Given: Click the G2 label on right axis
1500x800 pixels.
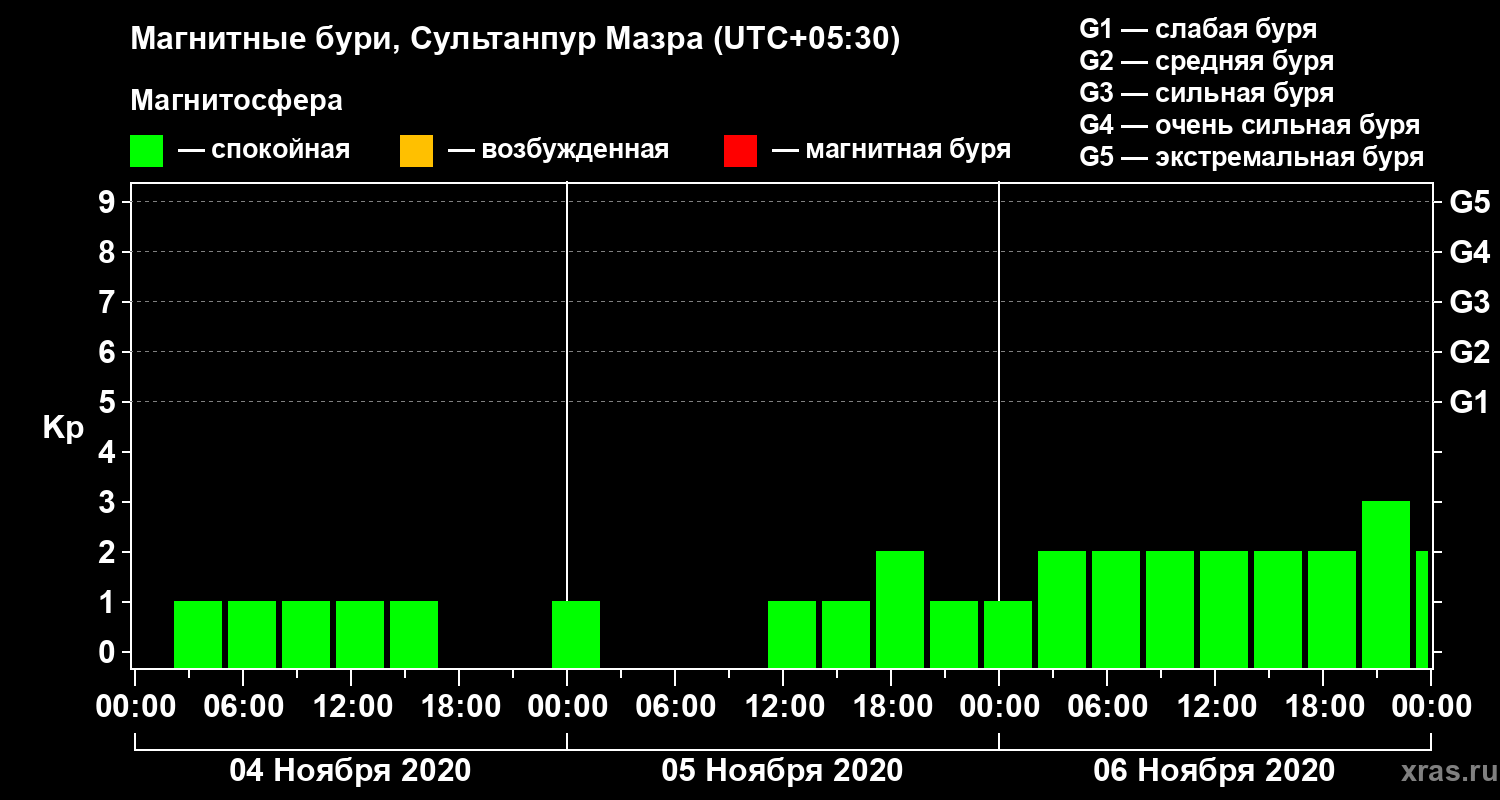Looking at the screenshot, I should (x=1470, y=352).
